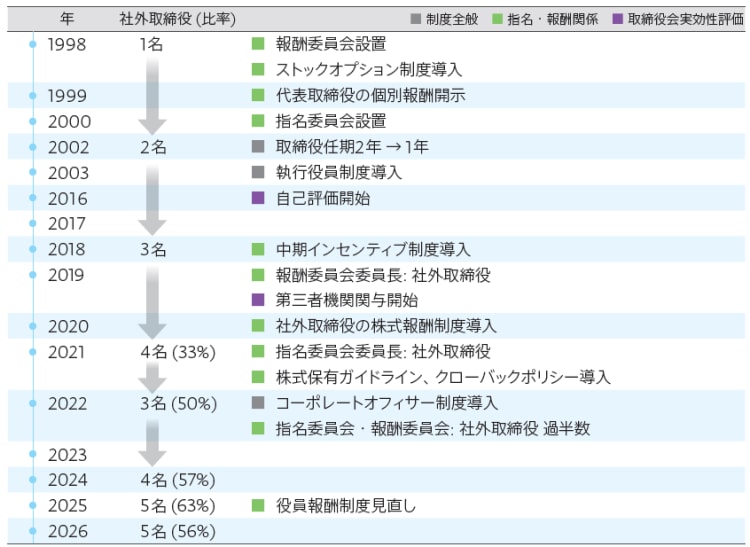Click the green marker beside 役員報酬制度見直し
This screenshot has height=547, width=750.
[258, 505]
